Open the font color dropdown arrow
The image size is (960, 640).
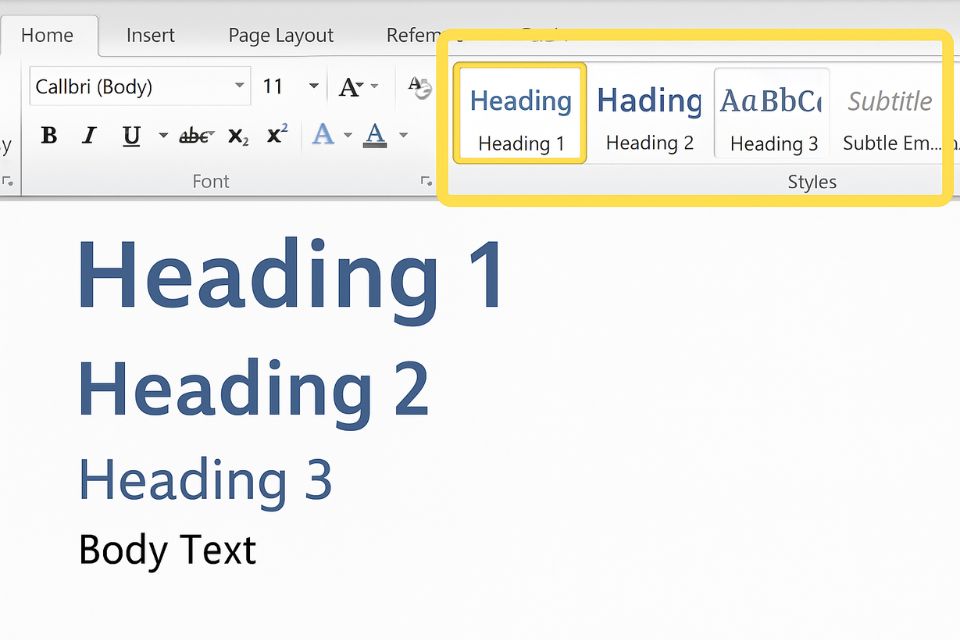click(403, 136)
